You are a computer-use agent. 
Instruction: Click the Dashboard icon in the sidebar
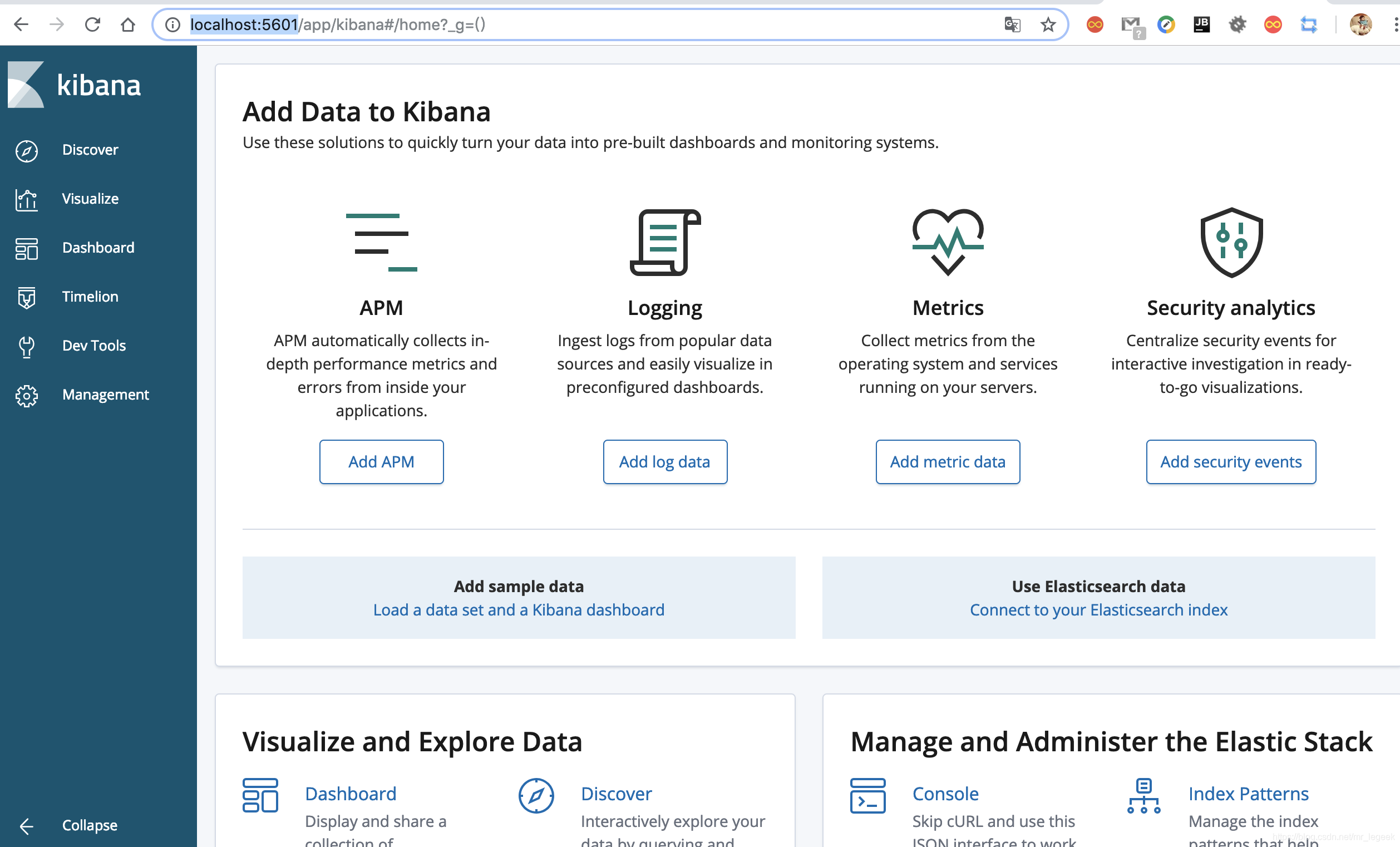click(x=26, y=248)
